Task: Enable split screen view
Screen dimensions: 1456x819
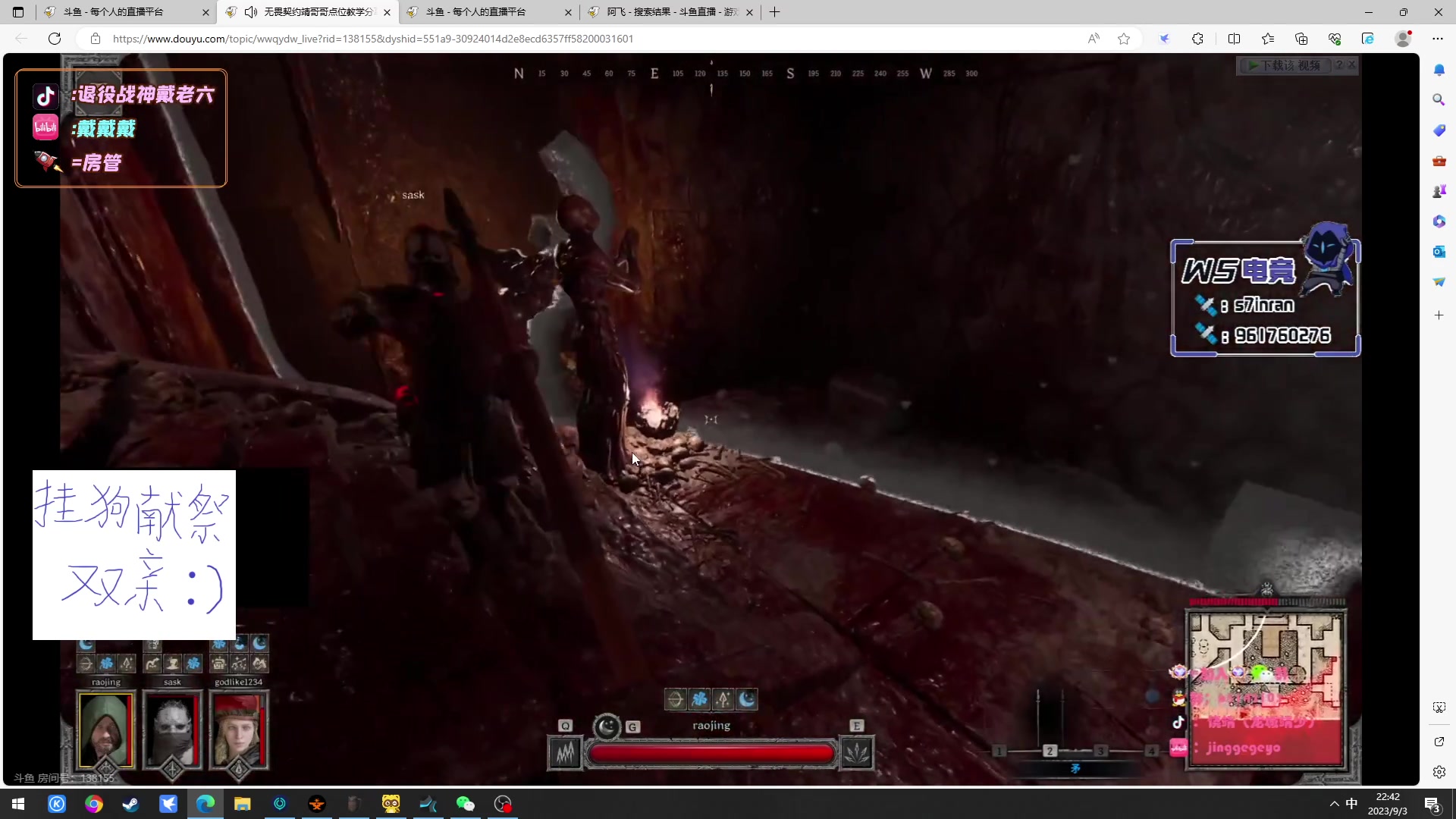Action: (x=1234, y=39)
